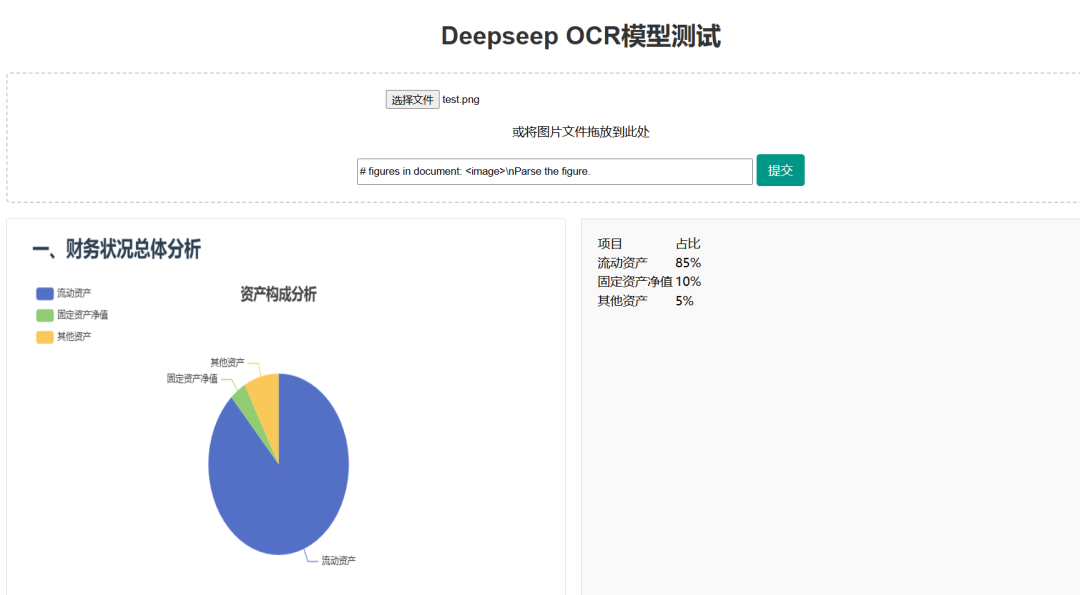1080x595 pixels.
Task: Select the large blue pie slice
Action: click(x=285, y=480)
